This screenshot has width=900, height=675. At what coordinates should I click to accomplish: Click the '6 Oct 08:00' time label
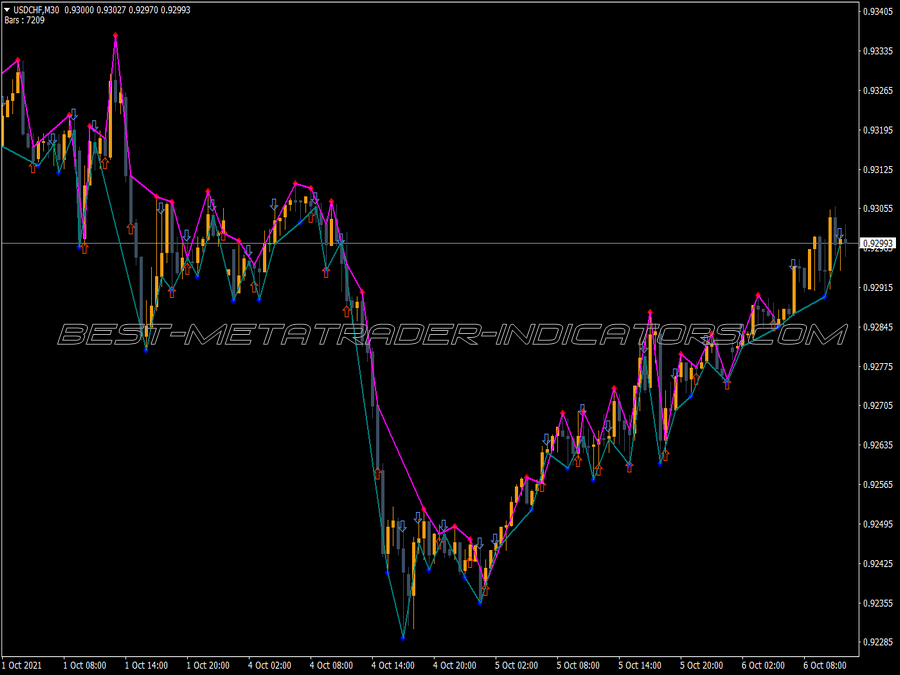click(x=825, y=665)
